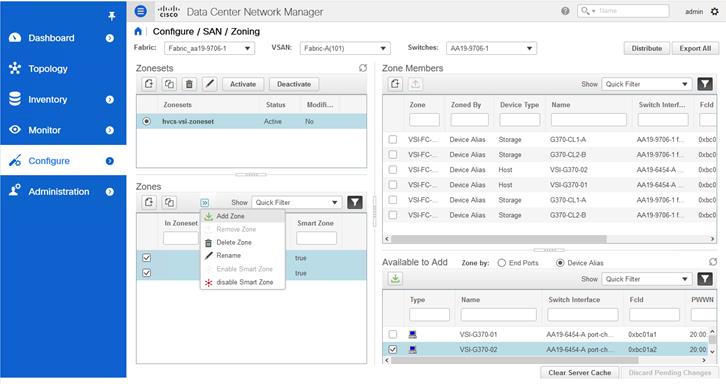Choose Delete Zone from the menu

243,242
